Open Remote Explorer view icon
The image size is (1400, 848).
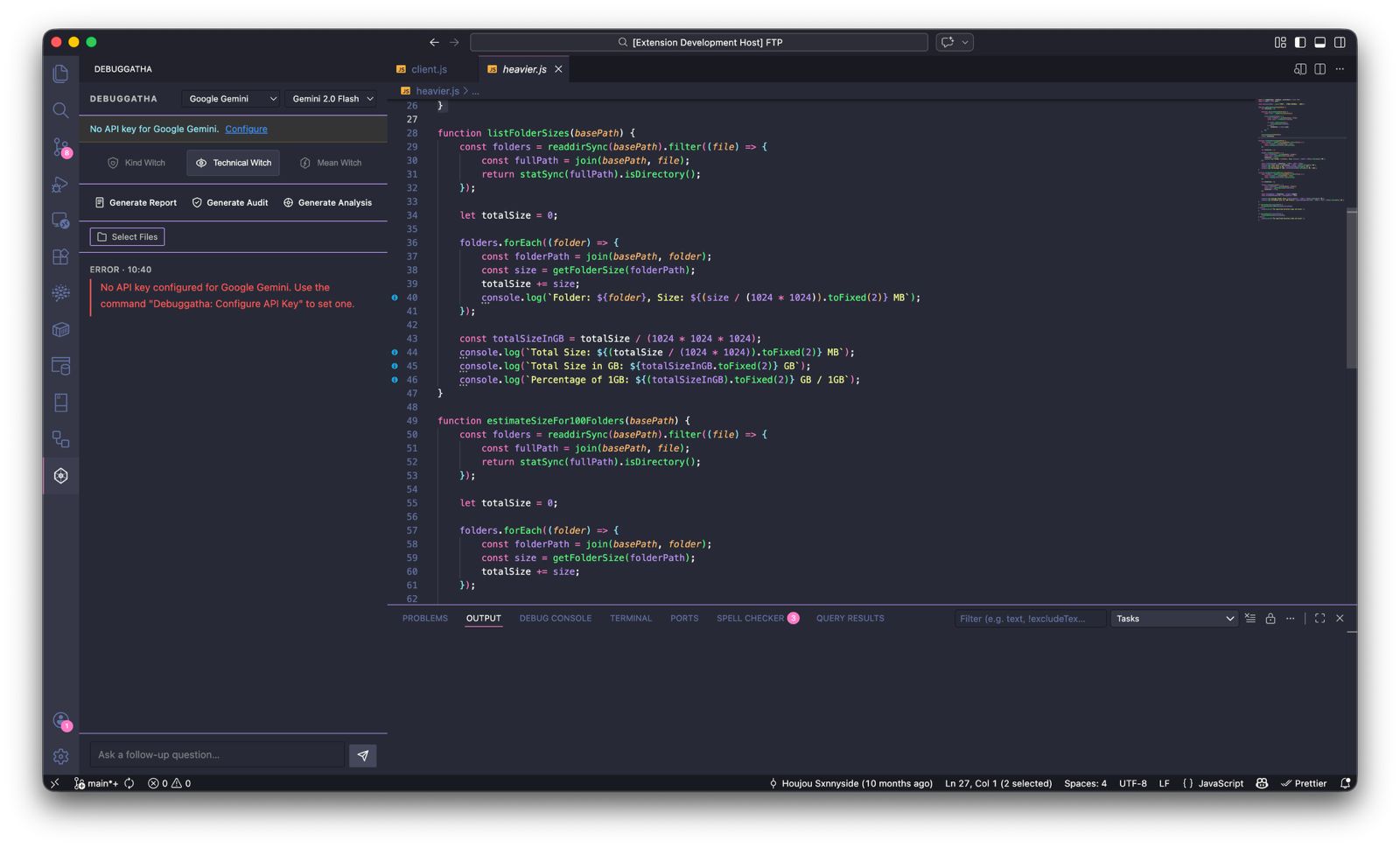60,221
